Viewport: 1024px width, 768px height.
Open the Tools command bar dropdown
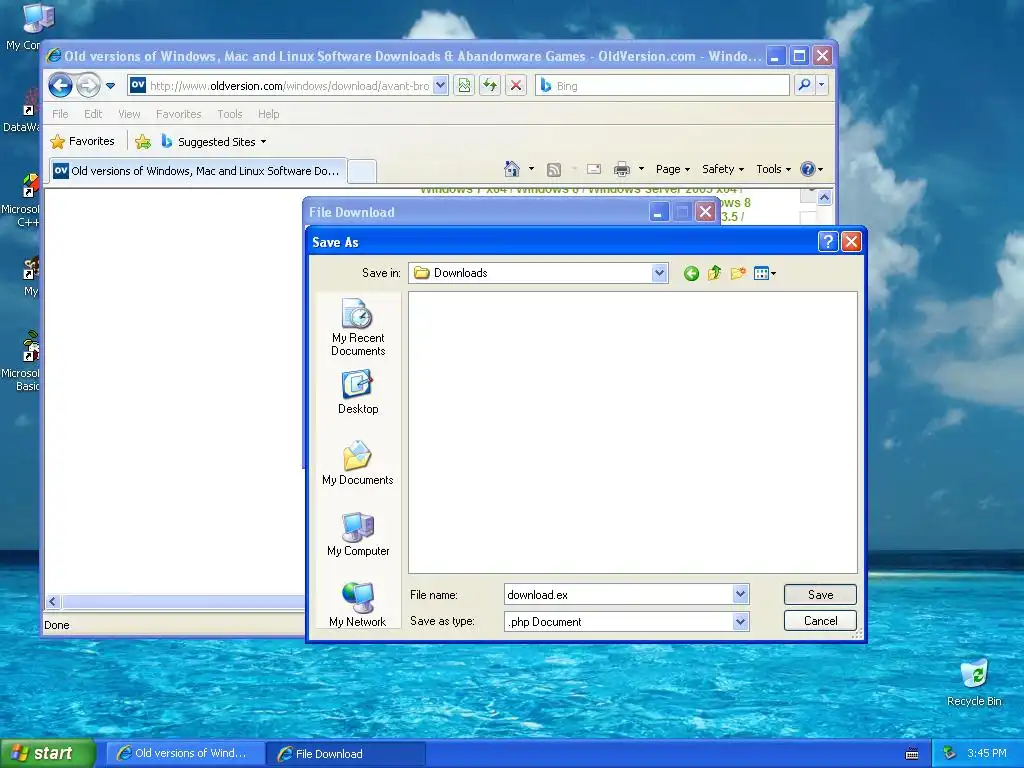click(x=773, y=169)
